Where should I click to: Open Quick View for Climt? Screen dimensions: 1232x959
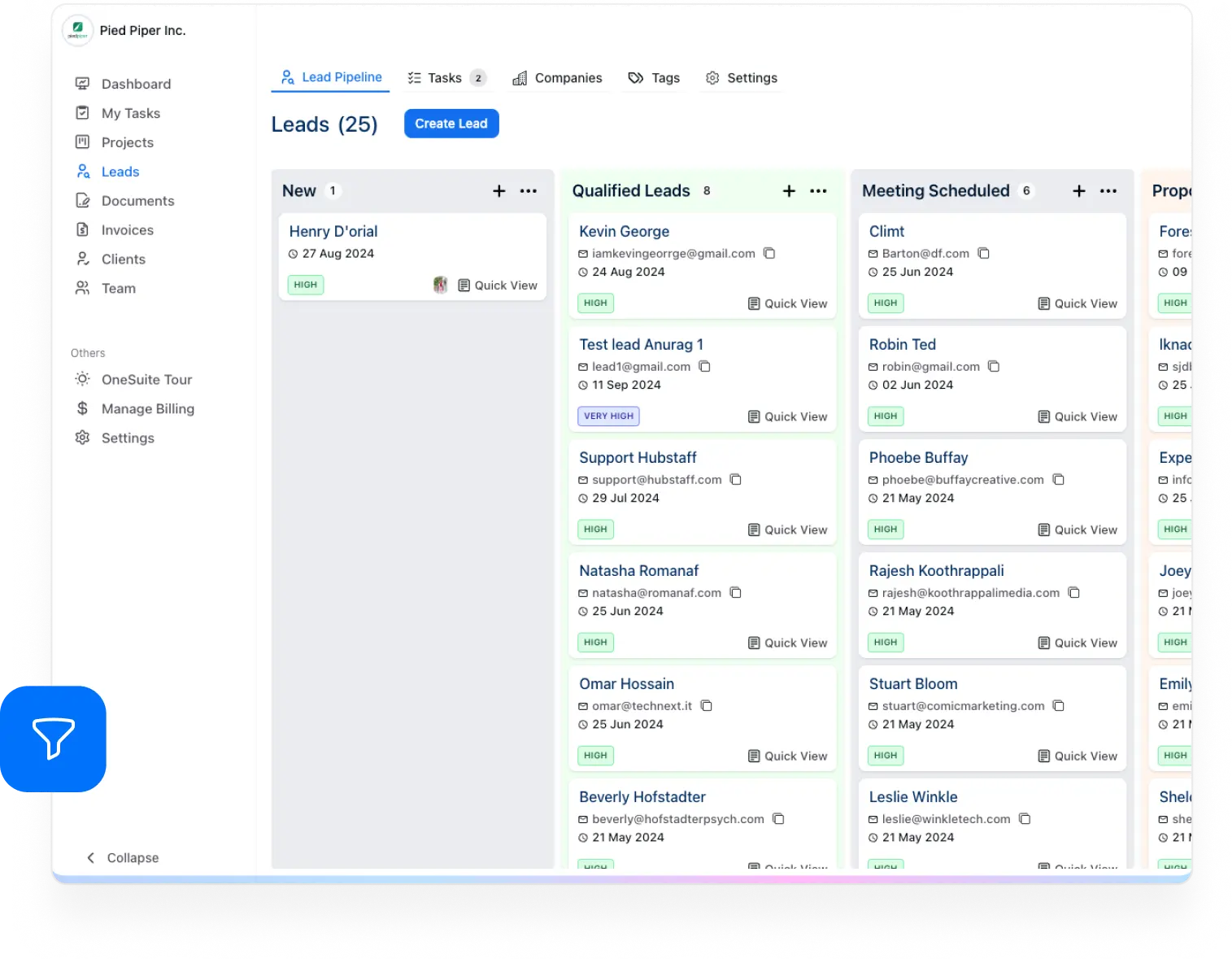click(1077, 303)
